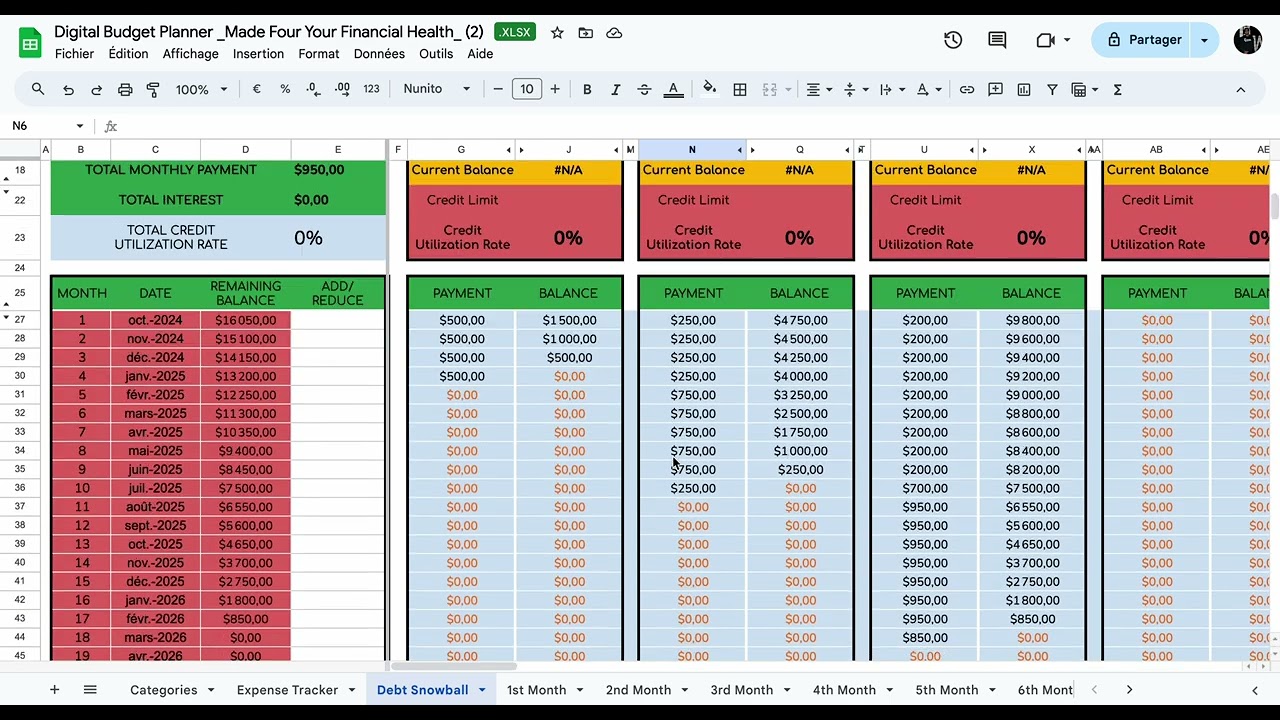Switch to the 1st Month tab

pos(536,690)
